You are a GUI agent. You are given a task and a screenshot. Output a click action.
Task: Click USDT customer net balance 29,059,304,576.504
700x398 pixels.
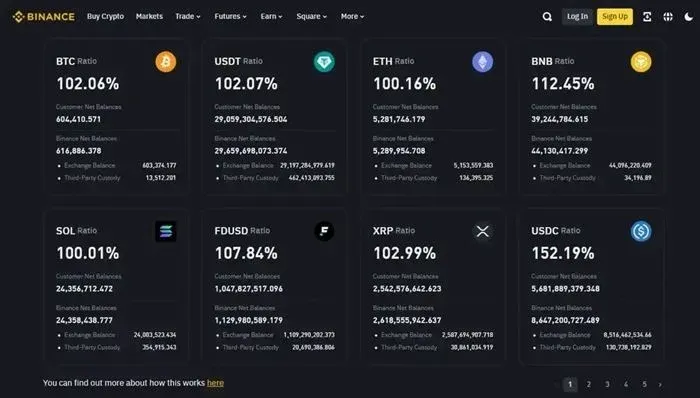click(x=251, y=119)
